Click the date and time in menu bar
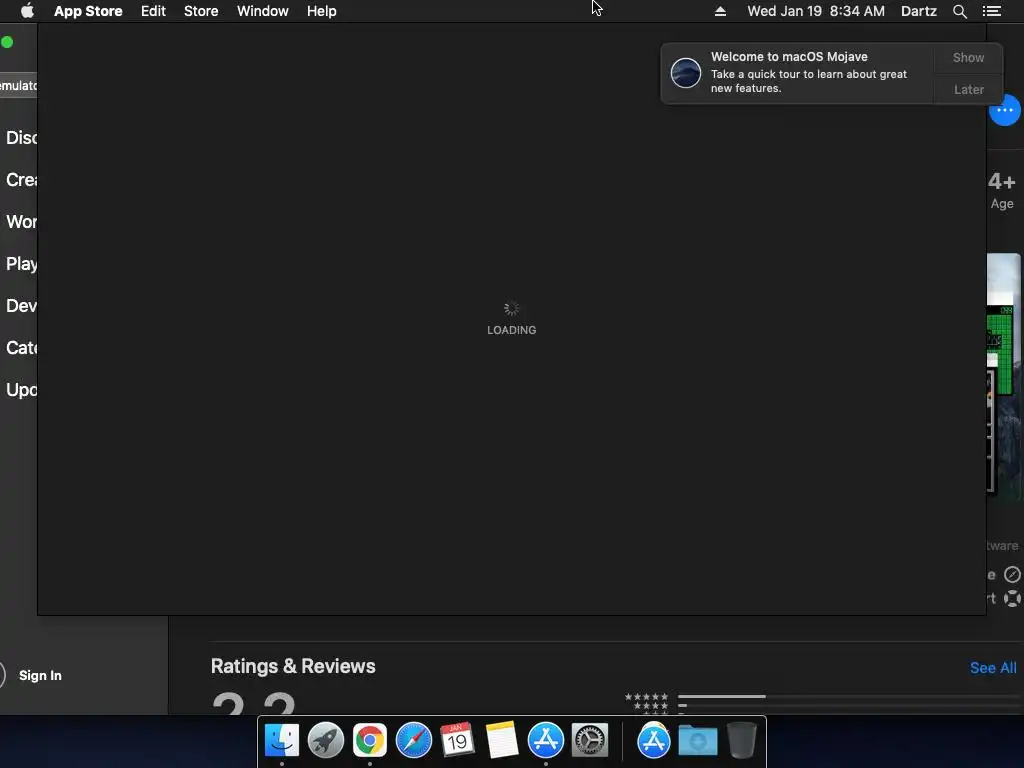The image size is (1024, 768). coord(816,11)
